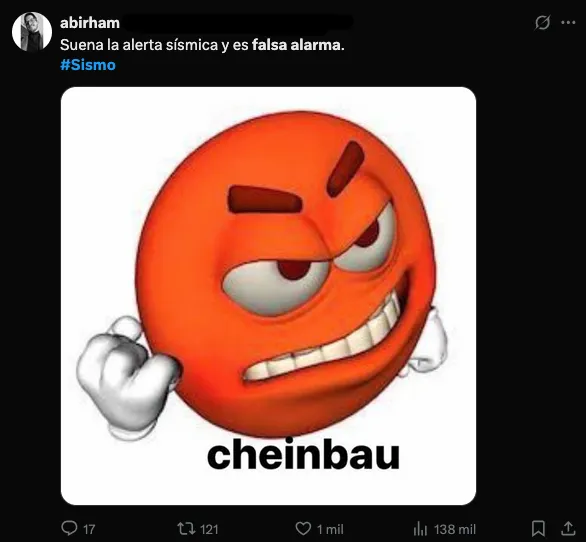The image size is (586, 542).
Task: Click the like count 1 mil
Action: click(x=330, y=529)
